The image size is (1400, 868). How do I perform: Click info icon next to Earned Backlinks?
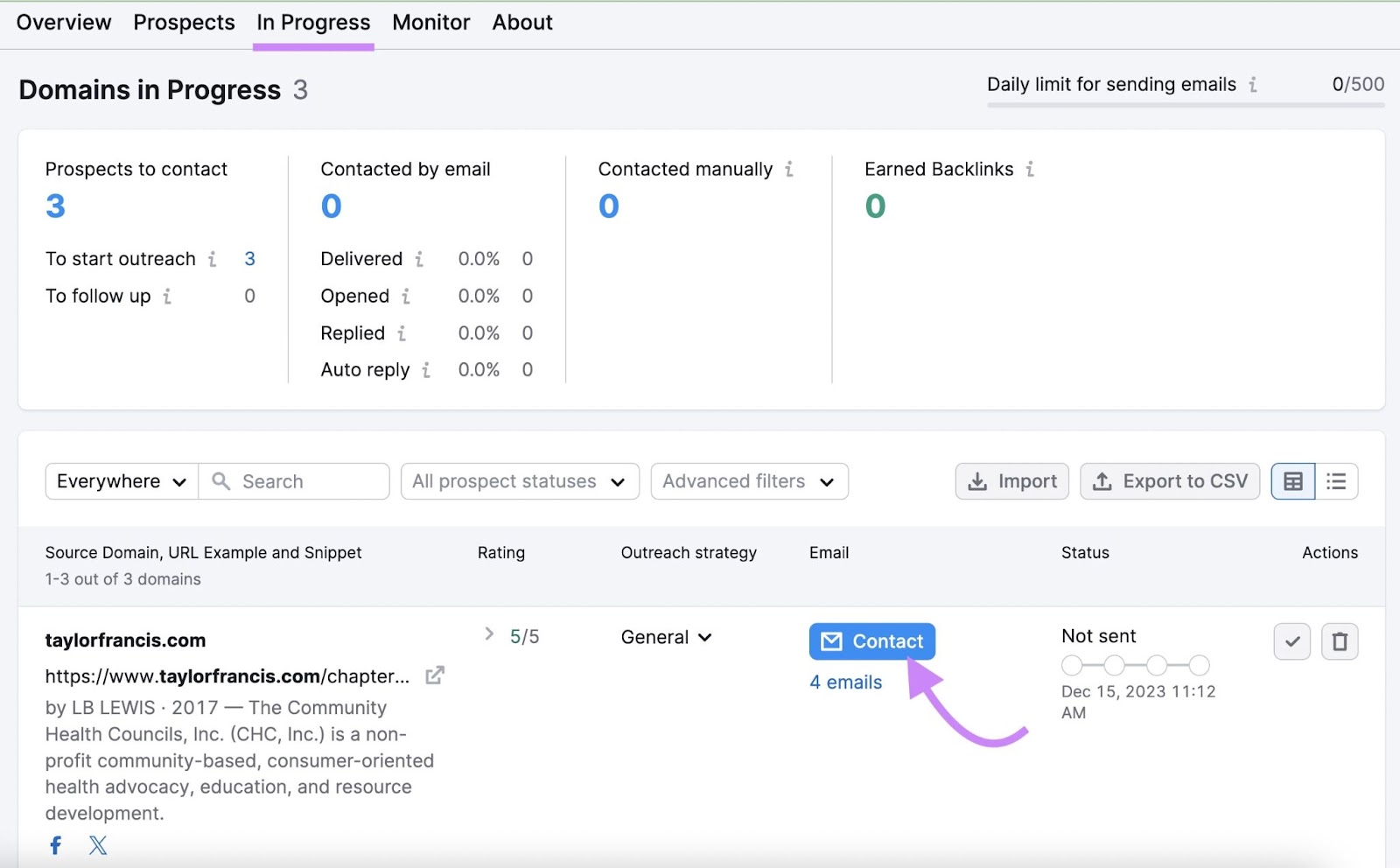1030,169
